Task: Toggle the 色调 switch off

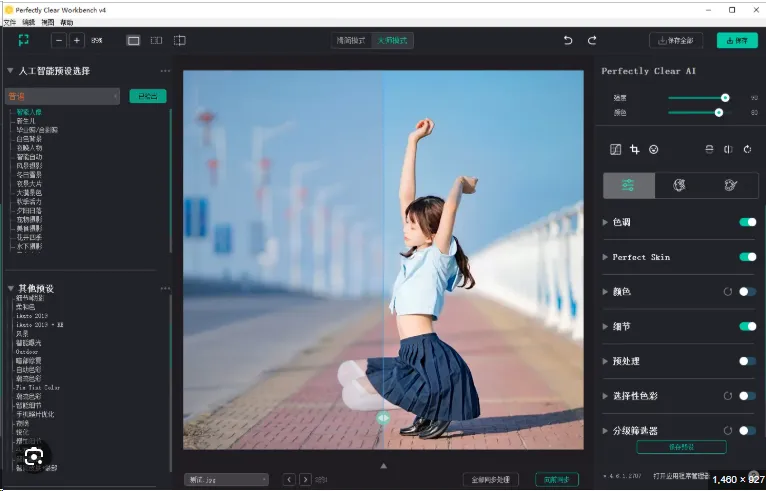Action: pyautogui.click(x=747, y=222)
